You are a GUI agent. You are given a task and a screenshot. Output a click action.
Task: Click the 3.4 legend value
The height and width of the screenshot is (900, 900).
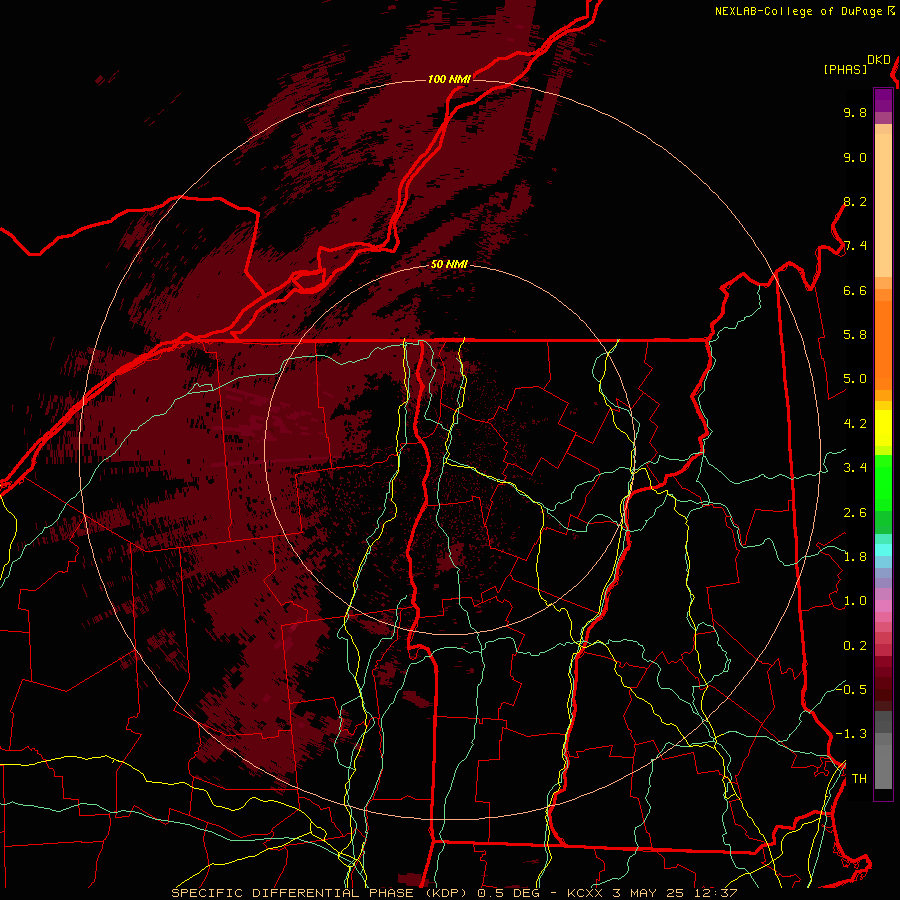coord(855,468)
